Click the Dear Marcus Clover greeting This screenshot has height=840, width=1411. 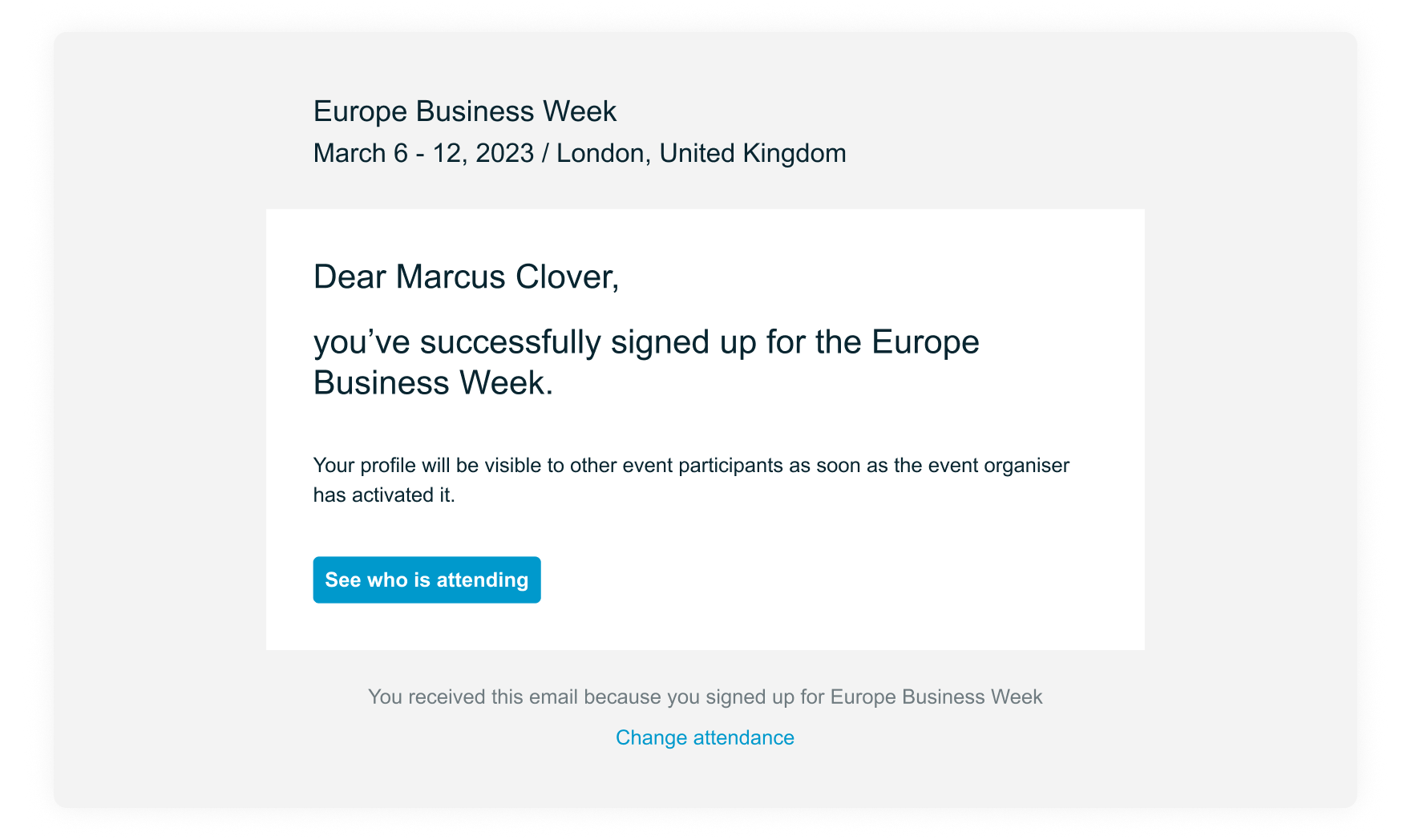pos(466,277)
